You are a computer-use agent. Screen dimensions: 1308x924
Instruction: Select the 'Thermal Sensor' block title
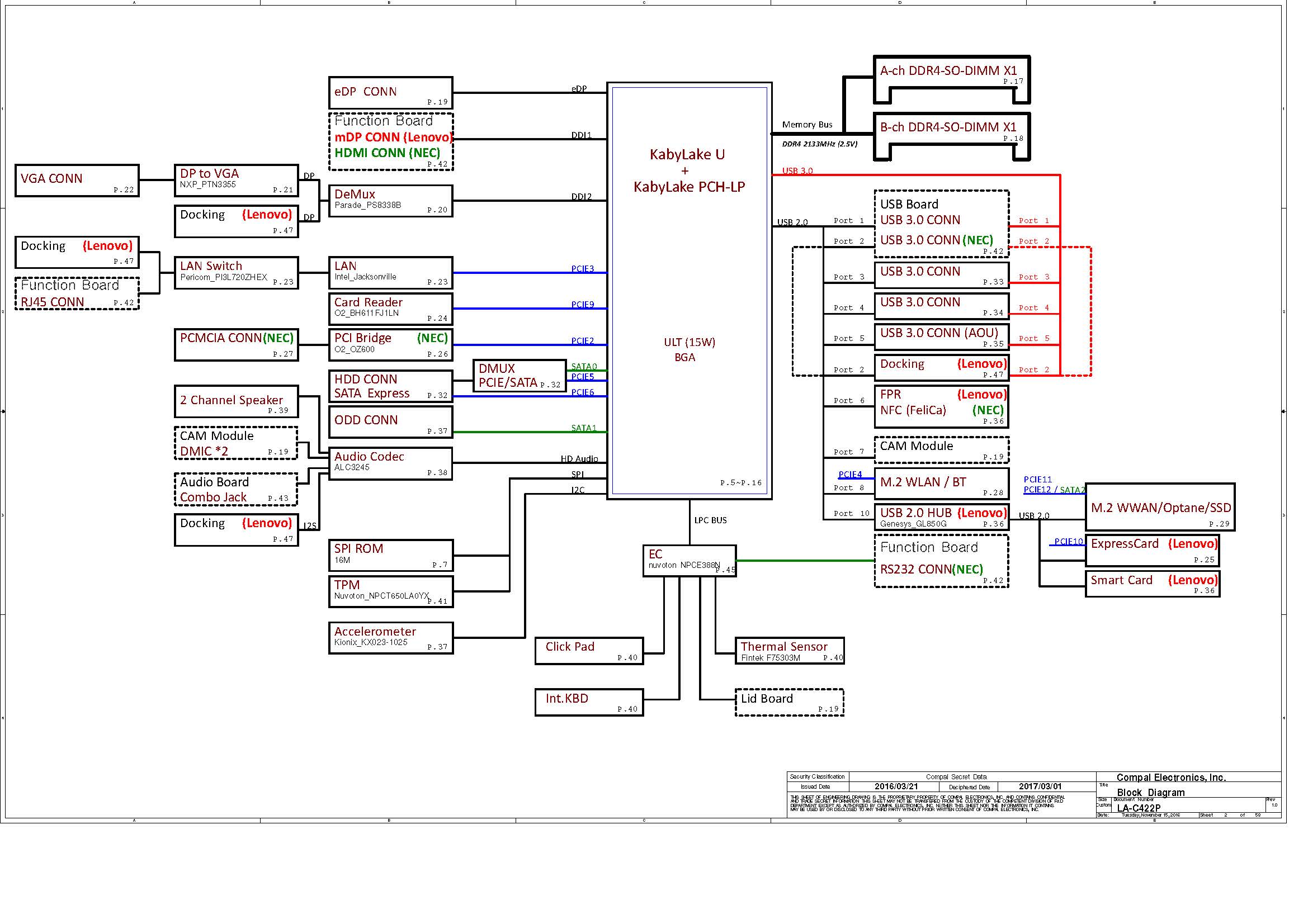click(784, 647)
